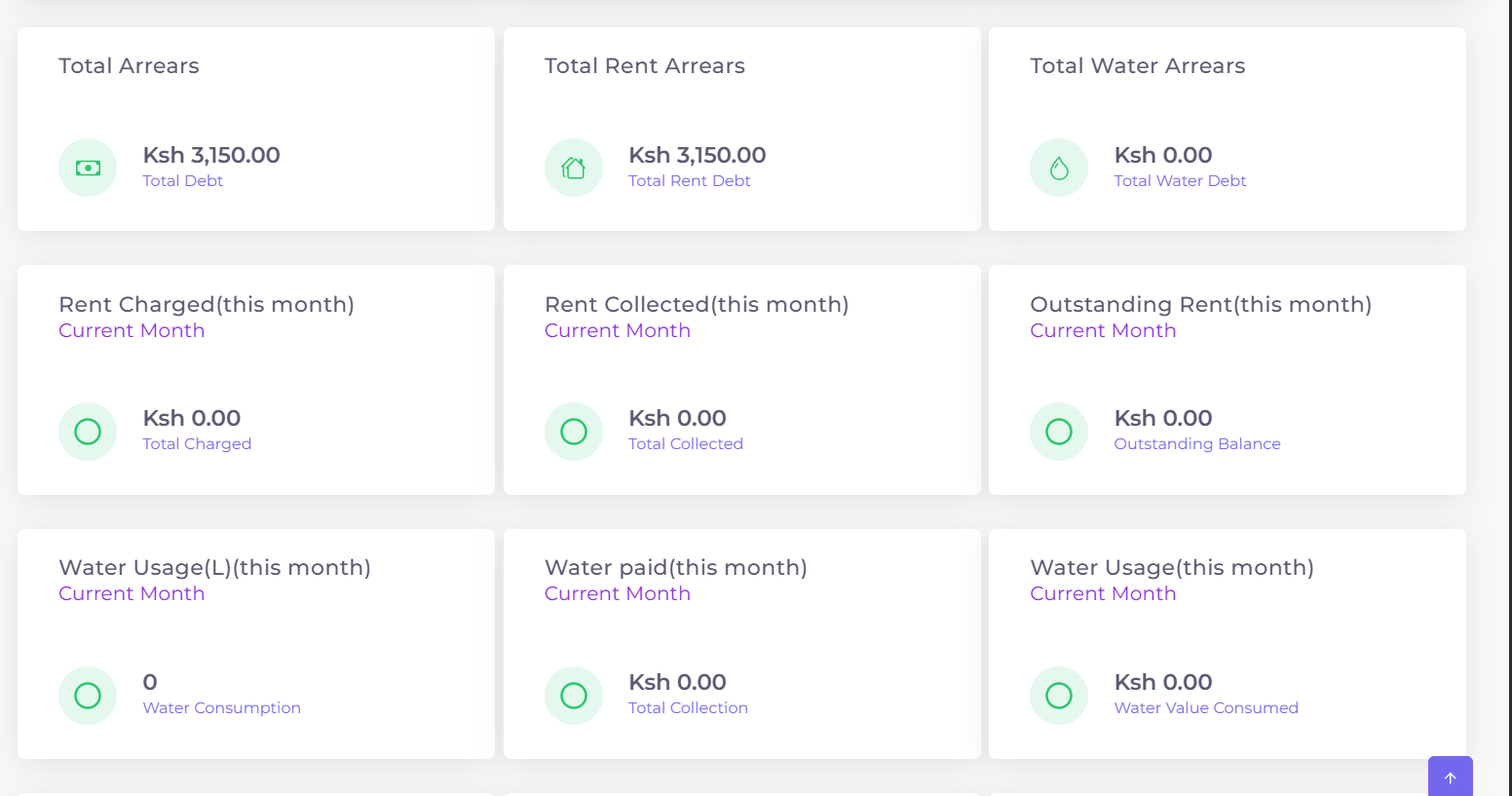Select Current Month under Rent Collected

[617, 330]
